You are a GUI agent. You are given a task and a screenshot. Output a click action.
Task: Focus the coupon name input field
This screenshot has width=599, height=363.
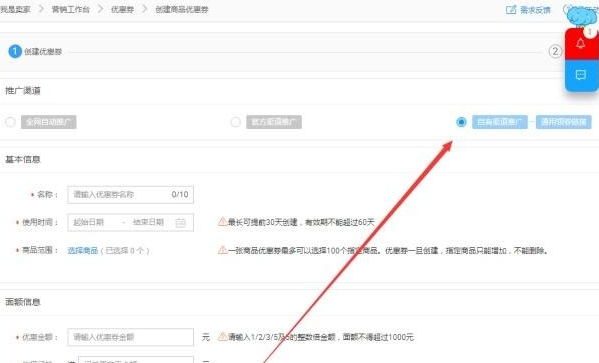(x=130, y=194)
